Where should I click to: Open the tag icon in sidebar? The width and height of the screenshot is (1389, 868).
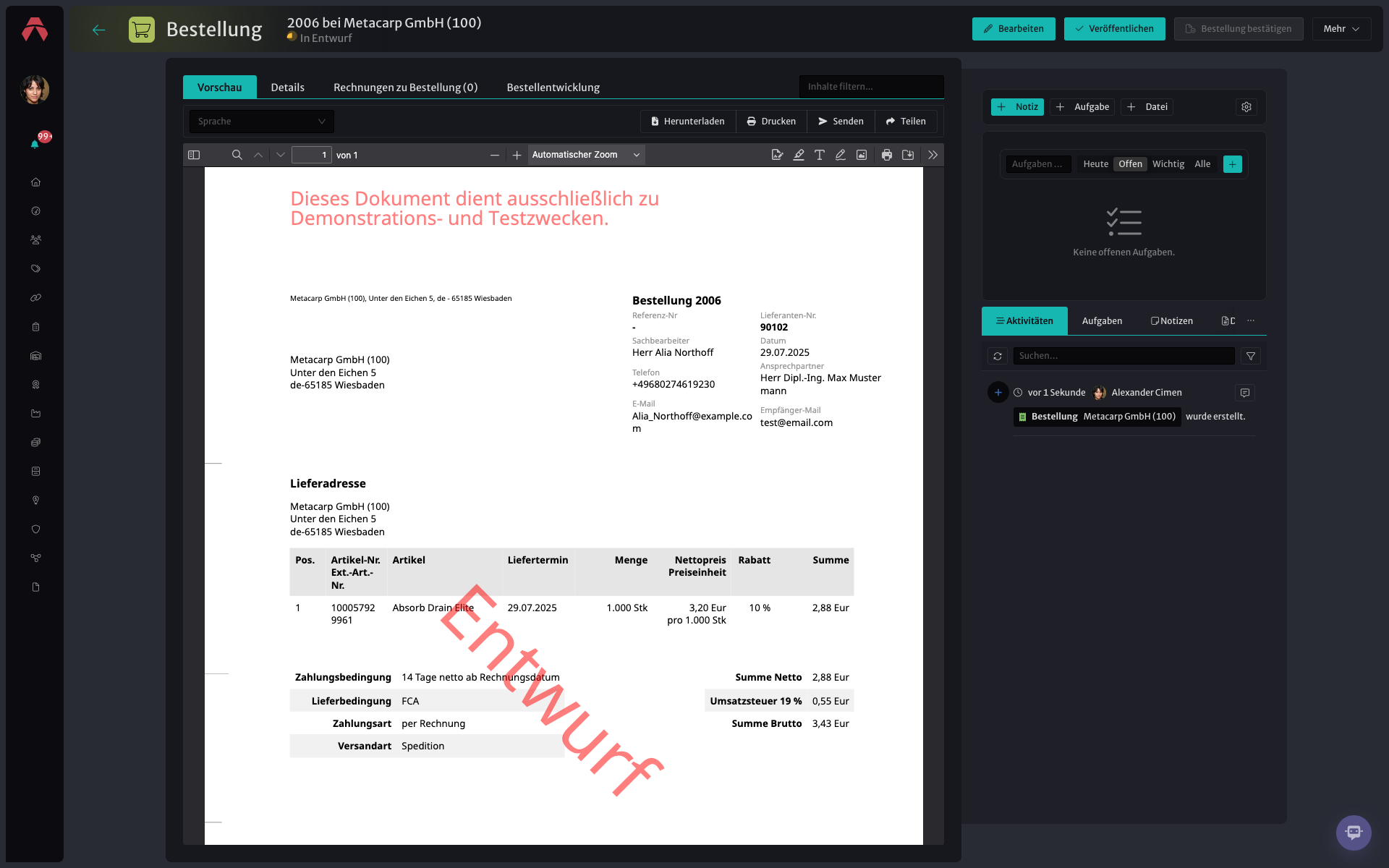[35, 269]
